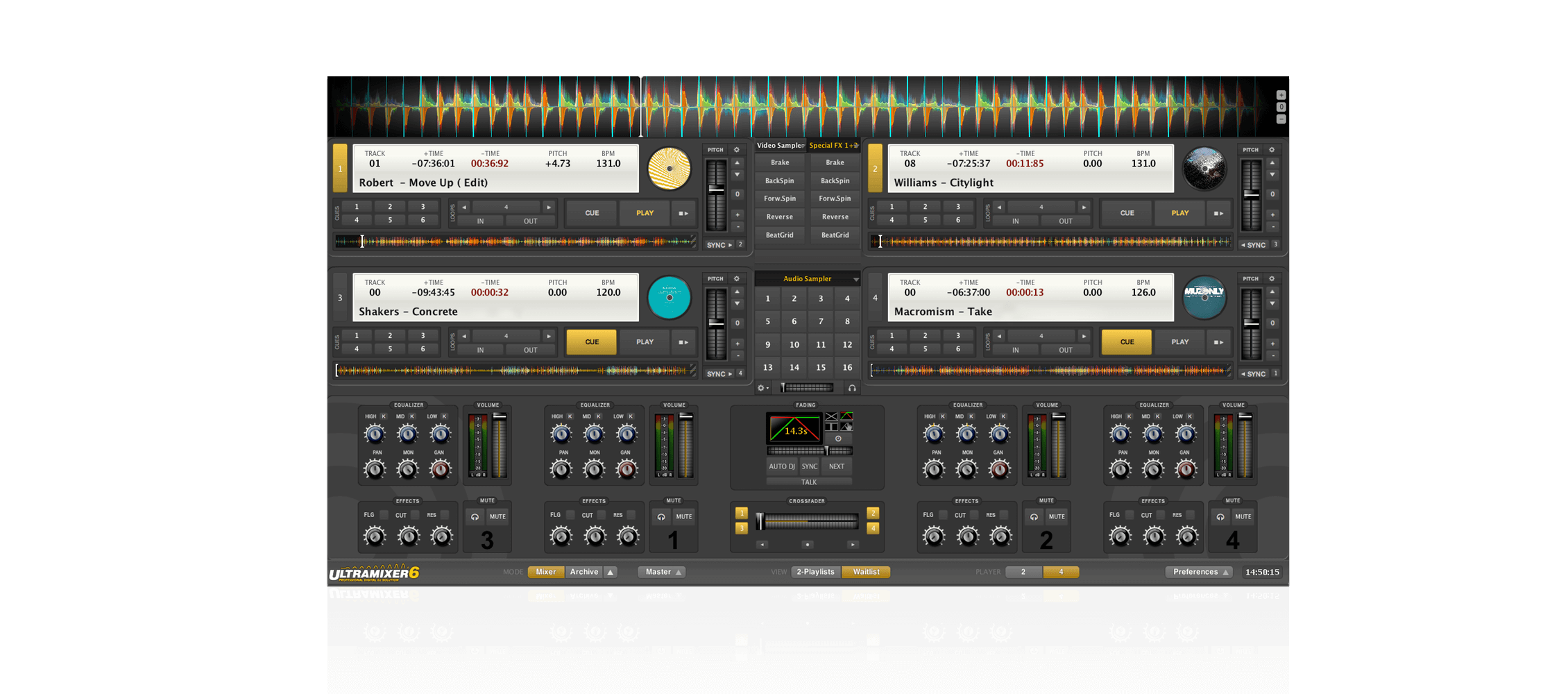Click the stop-play icon on deck 1
The image size is (1568, 694).
click(683, 213)
